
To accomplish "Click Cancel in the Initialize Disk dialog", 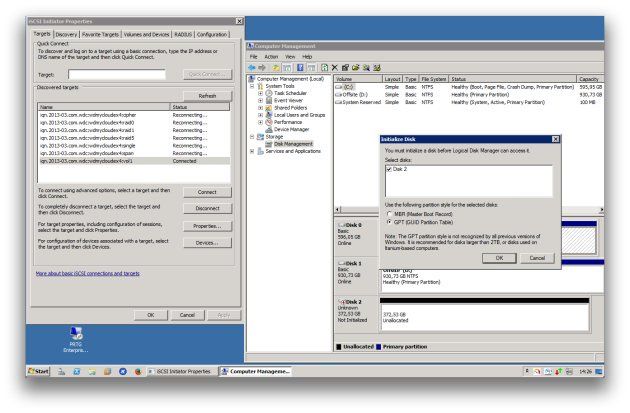I will coord(537,258).
